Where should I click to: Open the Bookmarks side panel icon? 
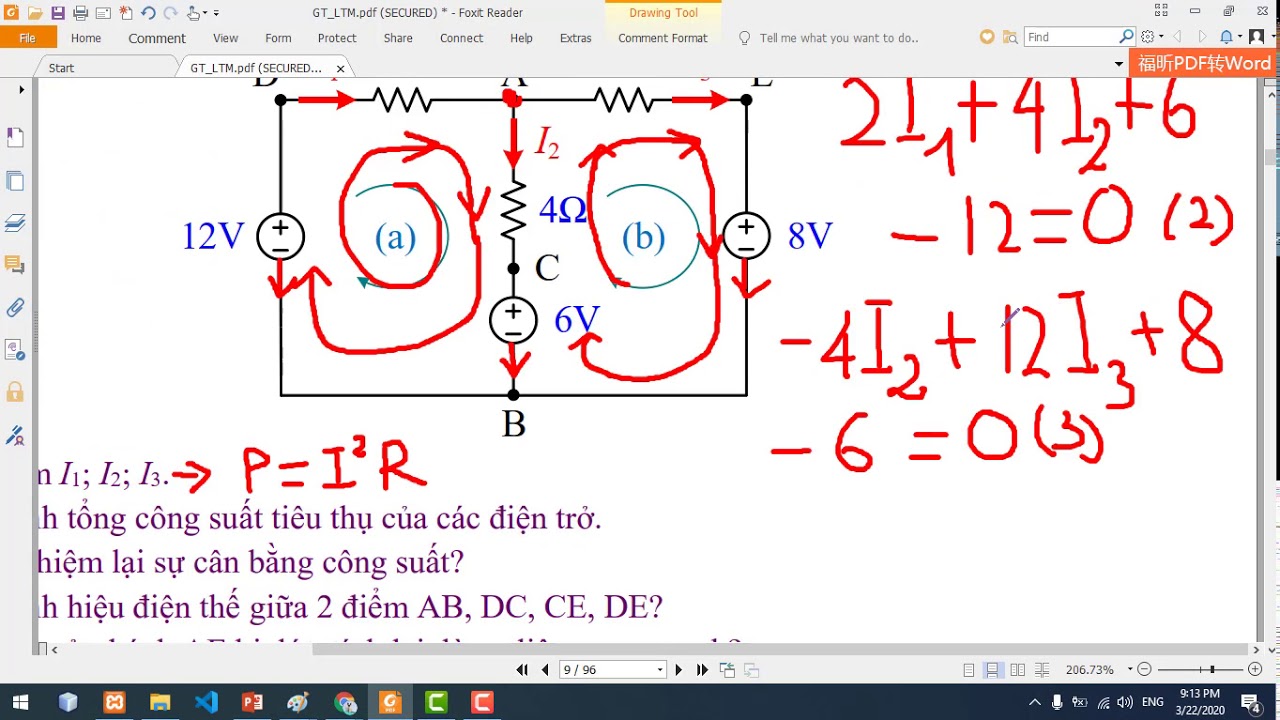tap(15, 138)
